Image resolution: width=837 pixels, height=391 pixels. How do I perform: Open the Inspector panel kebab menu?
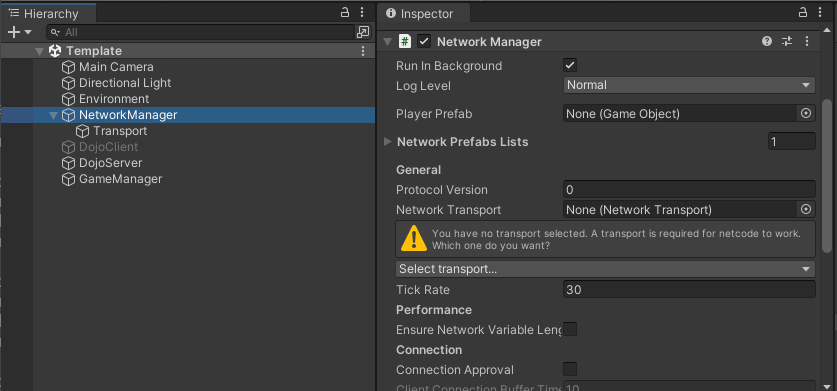pyautogui.click(x=820, y=13)
